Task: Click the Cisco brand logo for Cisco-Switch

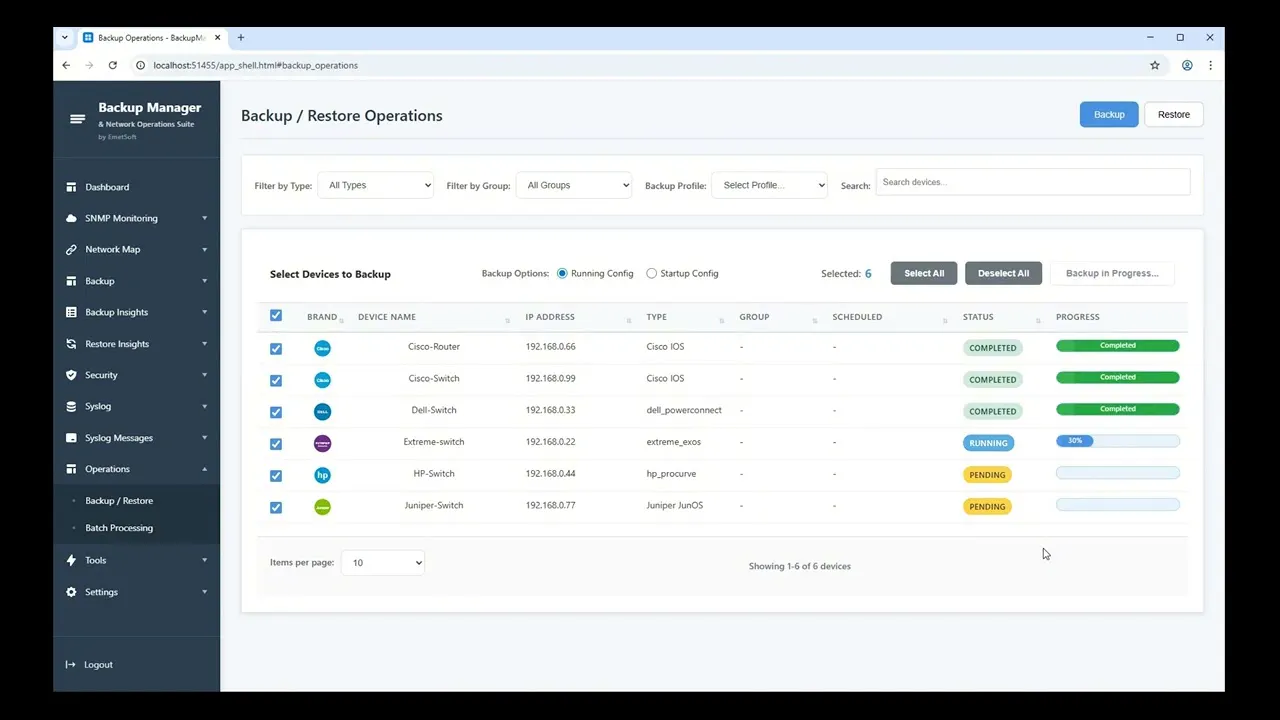Action: [x=322, y=380]
